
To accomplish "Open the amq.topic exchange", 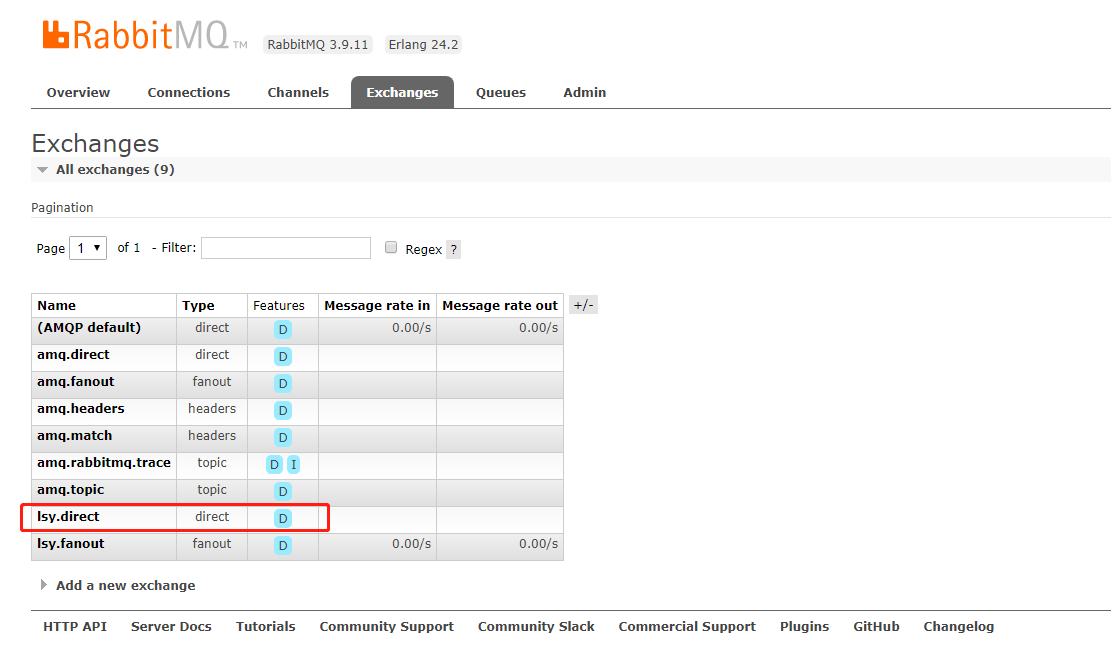I will tap(70, 489).
